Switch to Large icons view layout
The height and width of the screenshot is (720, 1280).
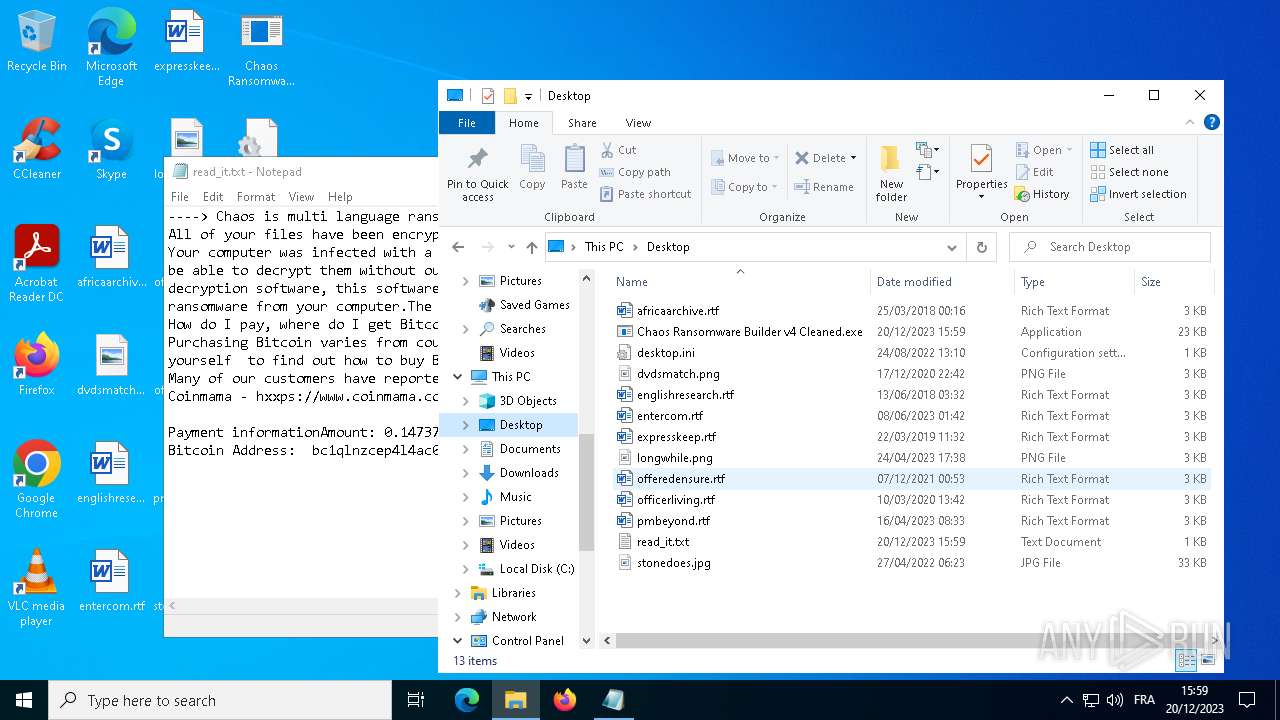(1207, 660)
